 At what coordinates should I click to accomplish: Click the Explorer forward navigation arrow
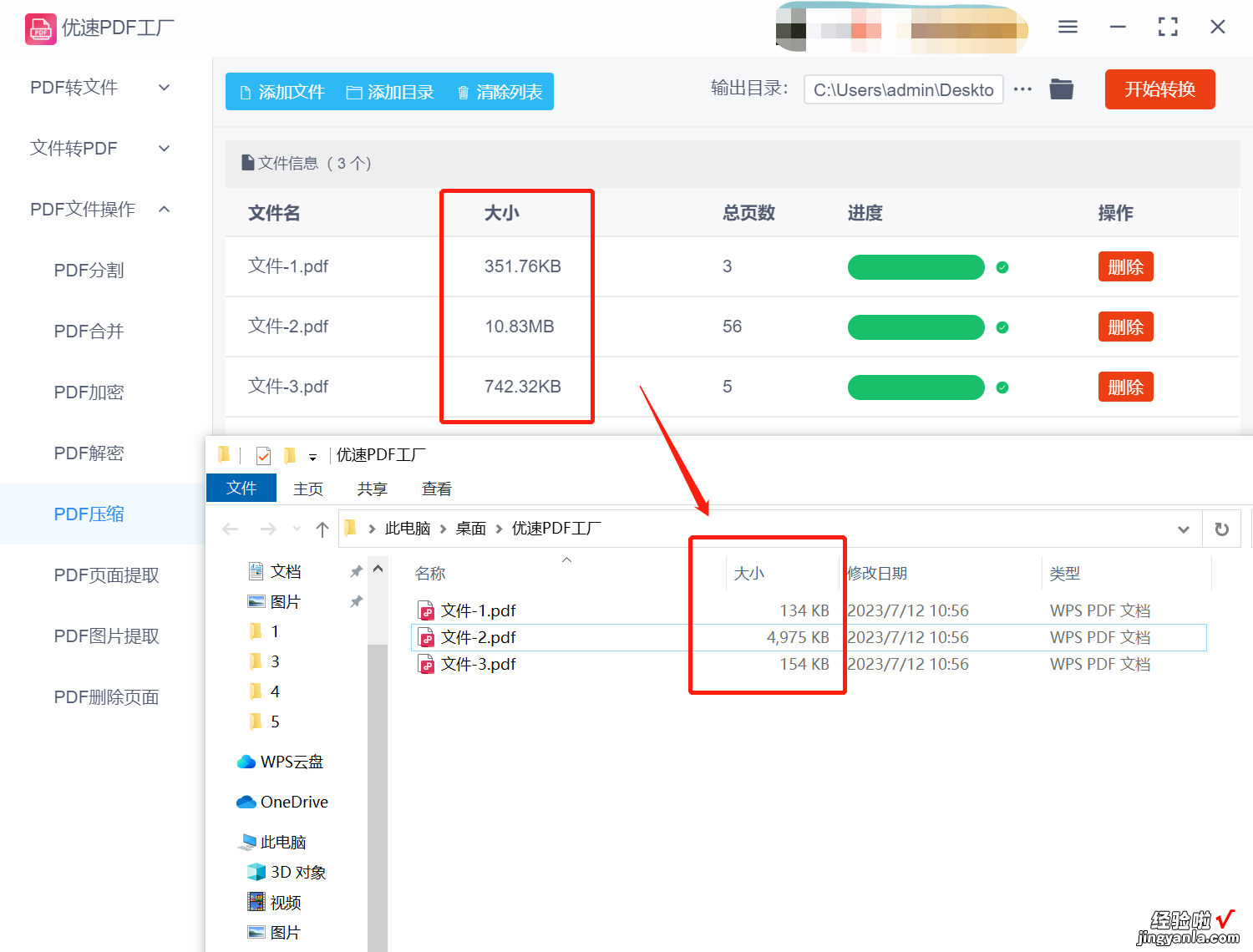pos(268,529)
